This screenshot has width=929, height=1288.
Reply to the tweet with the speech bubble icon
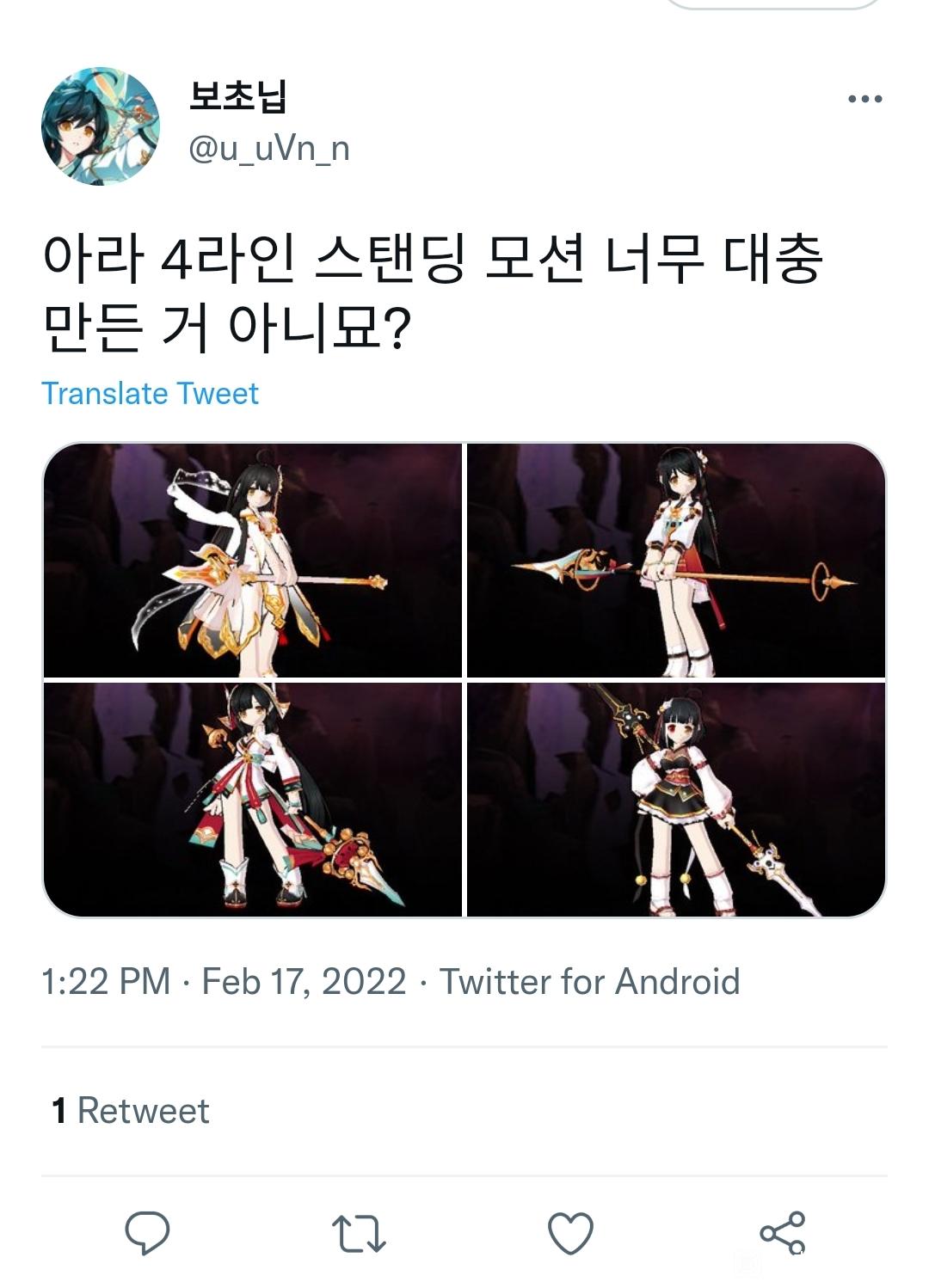[x=147, y=1234]
